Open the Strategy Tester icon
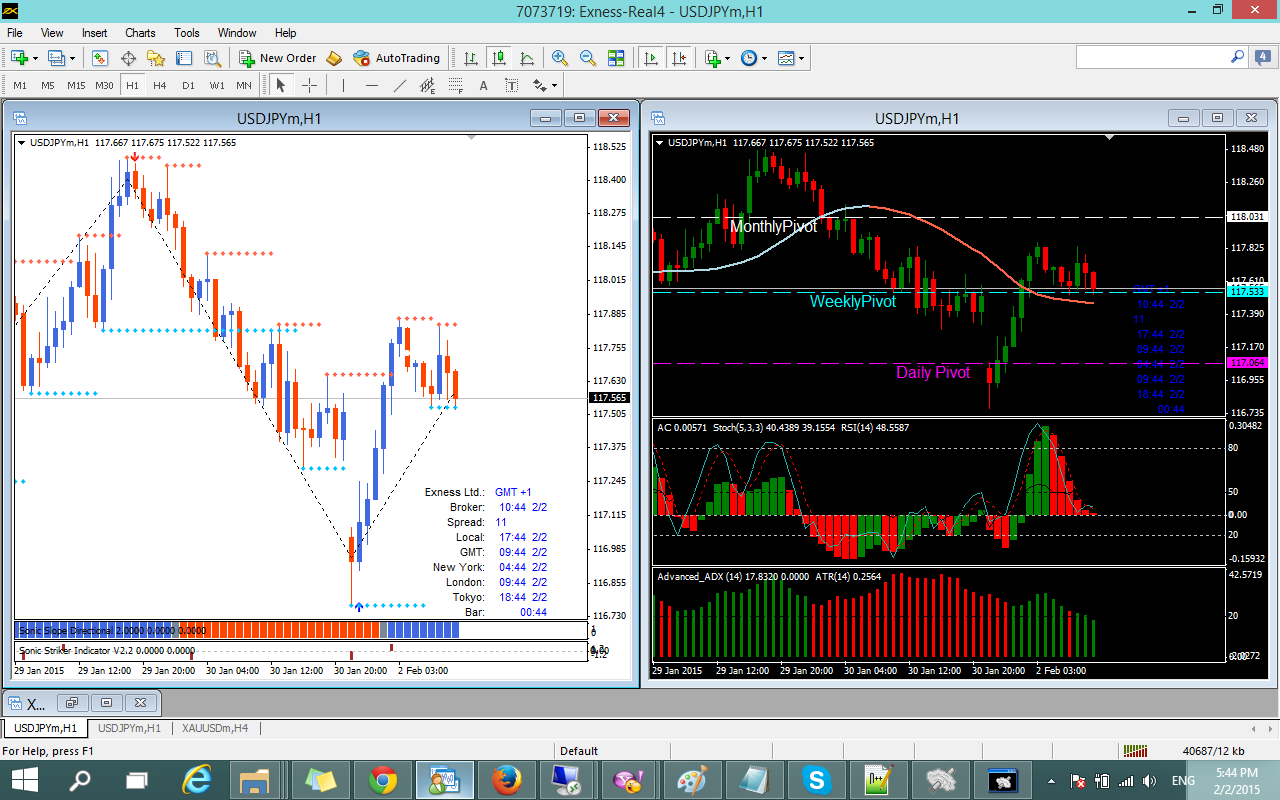This screenshot has width=1280, height=800. coord(212,58)
